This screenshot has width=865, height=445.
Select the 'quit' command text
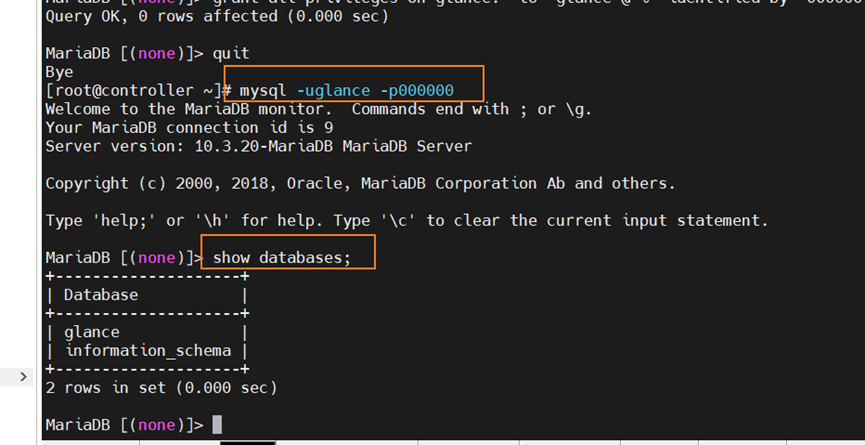point(231,53)
